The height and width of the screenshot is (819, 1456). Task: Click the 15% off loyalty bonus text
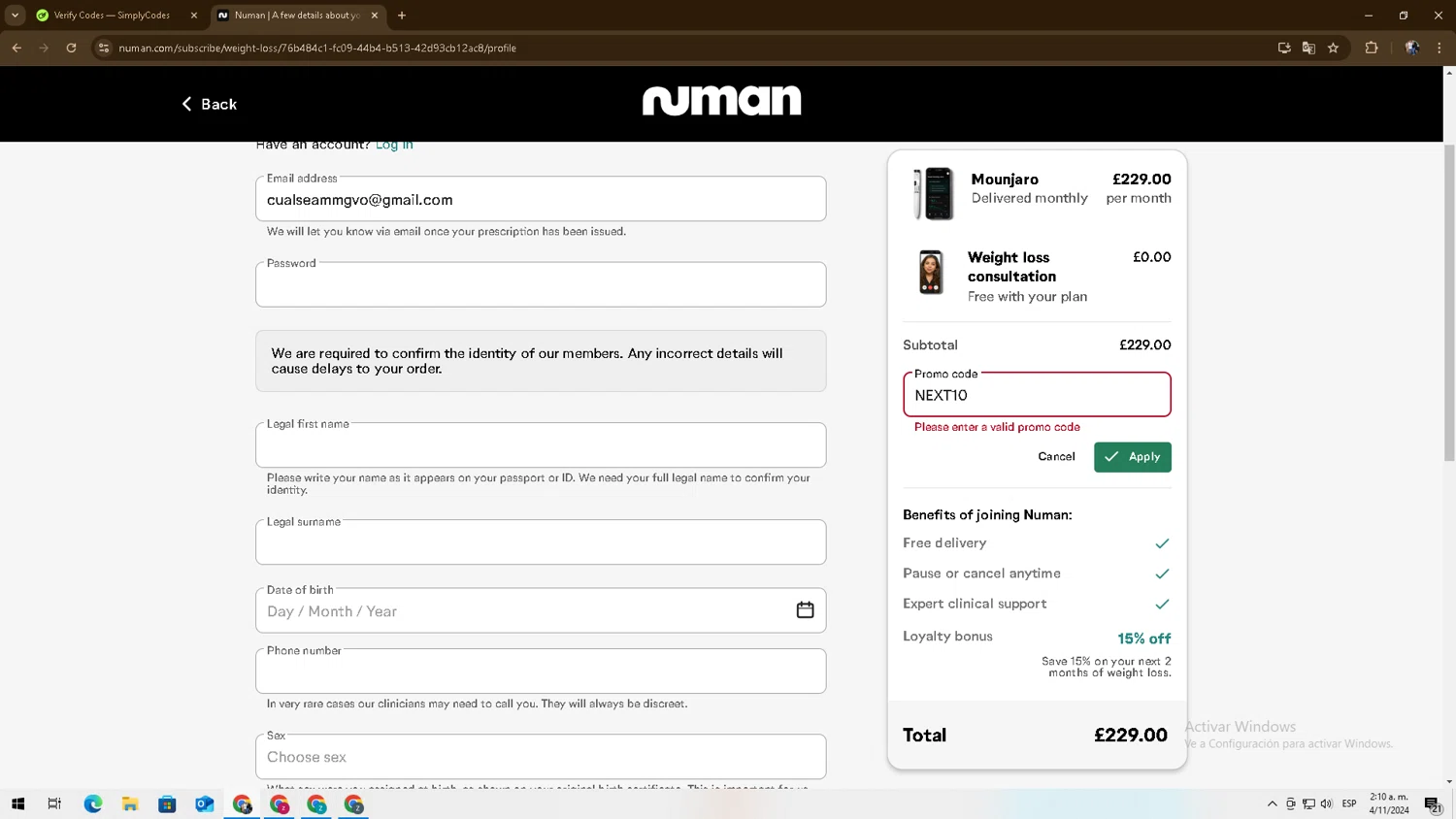pos(1143,639)
